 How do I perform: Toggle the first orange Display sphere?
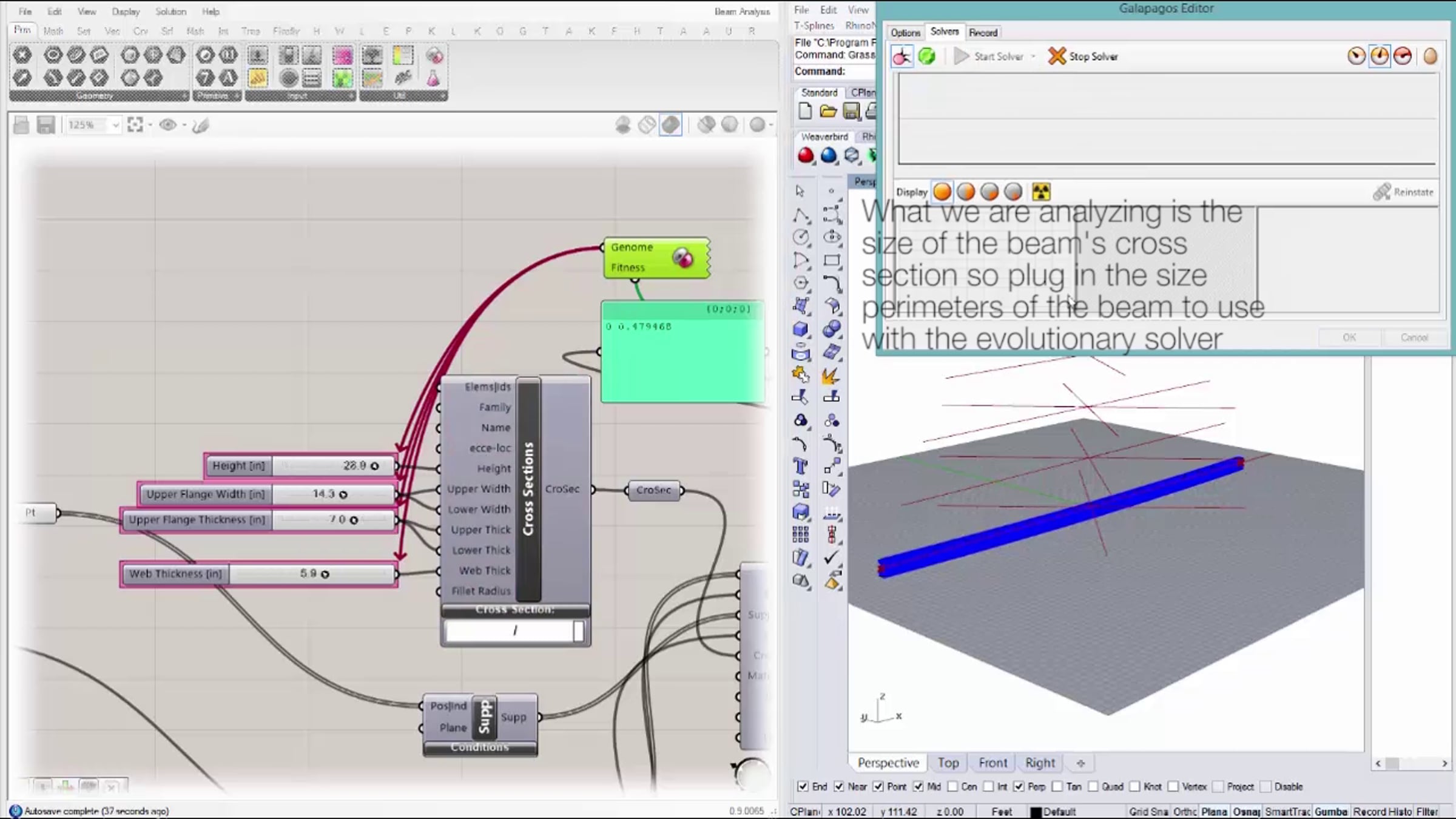[x=942, y=192]
